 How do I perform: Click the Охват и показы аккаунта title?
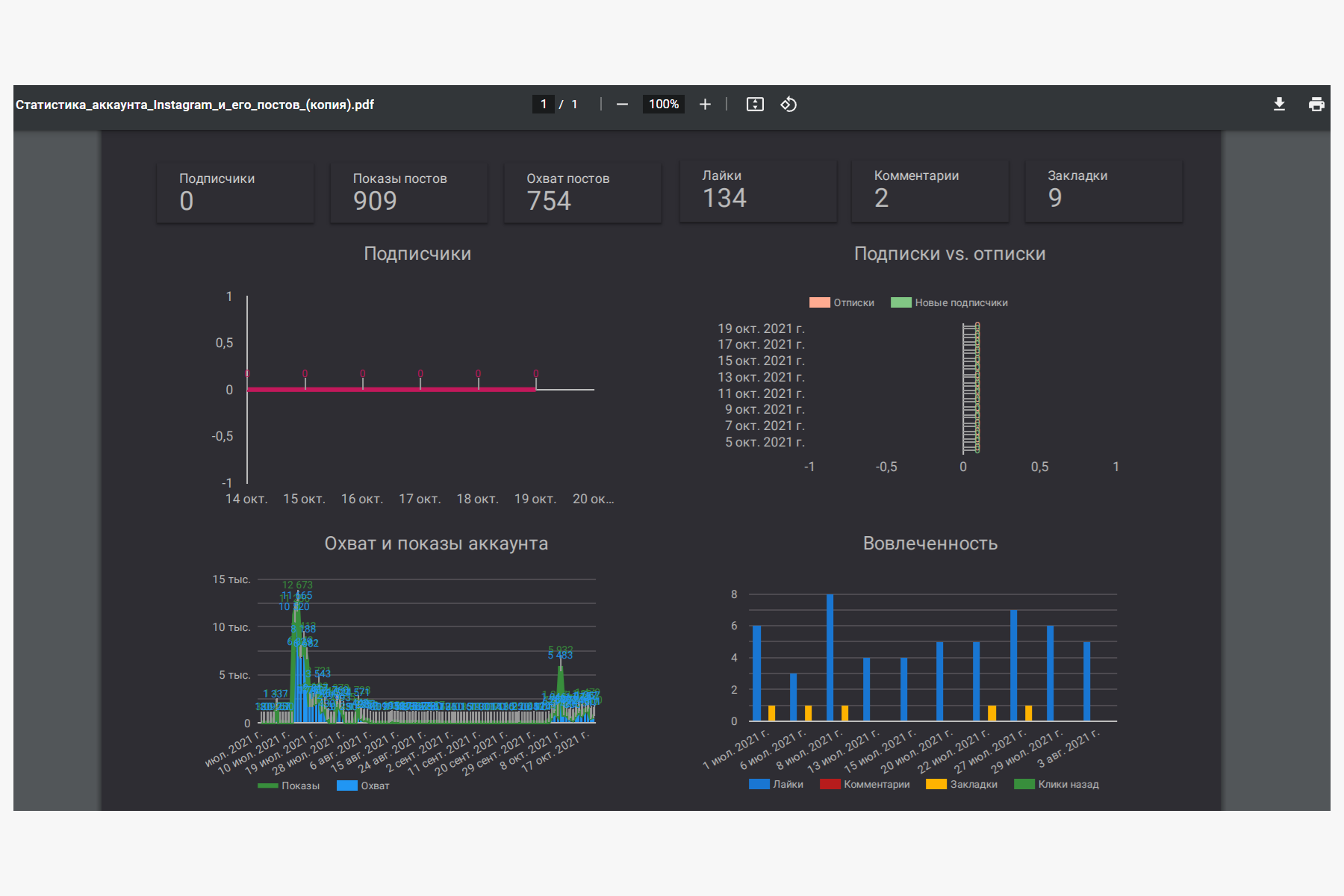click(x=436, y=544)
